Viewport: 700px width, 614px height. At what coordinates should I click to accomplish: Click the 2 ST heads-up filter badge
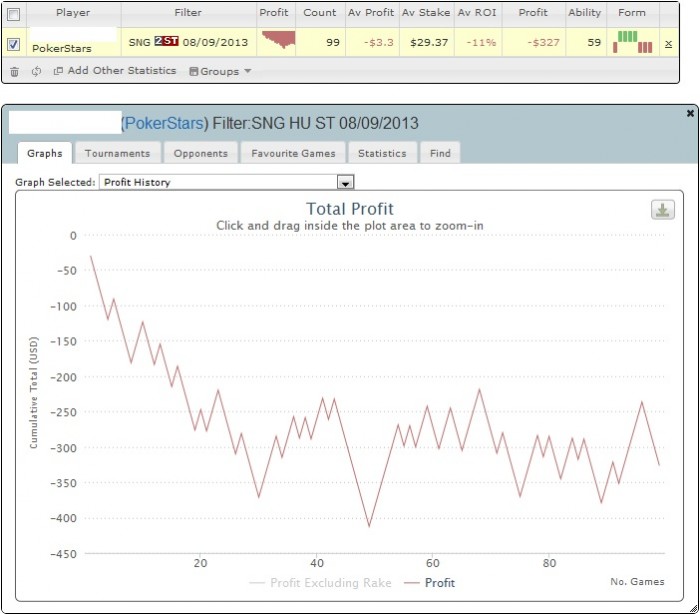[x=166, y=41]
